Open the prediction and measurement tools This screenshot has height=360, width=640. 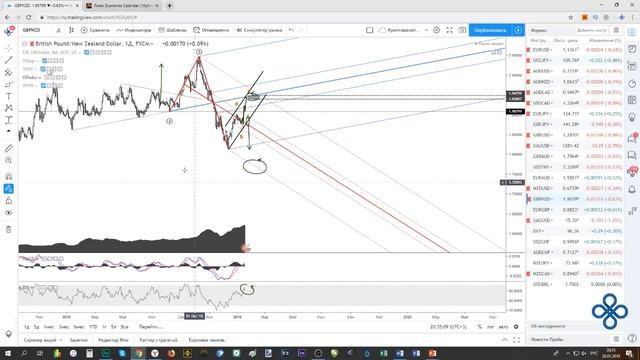coord(8,120)
